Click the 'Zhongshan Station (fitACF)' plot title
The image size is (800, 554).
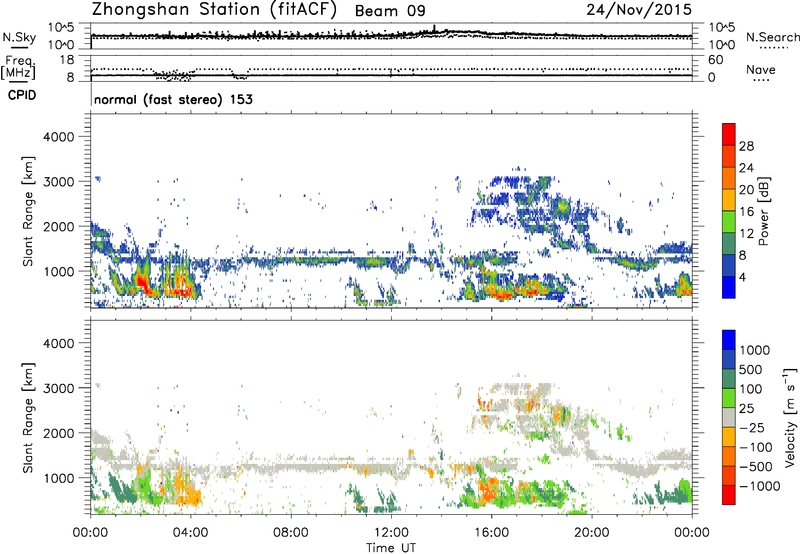point(214,10)
